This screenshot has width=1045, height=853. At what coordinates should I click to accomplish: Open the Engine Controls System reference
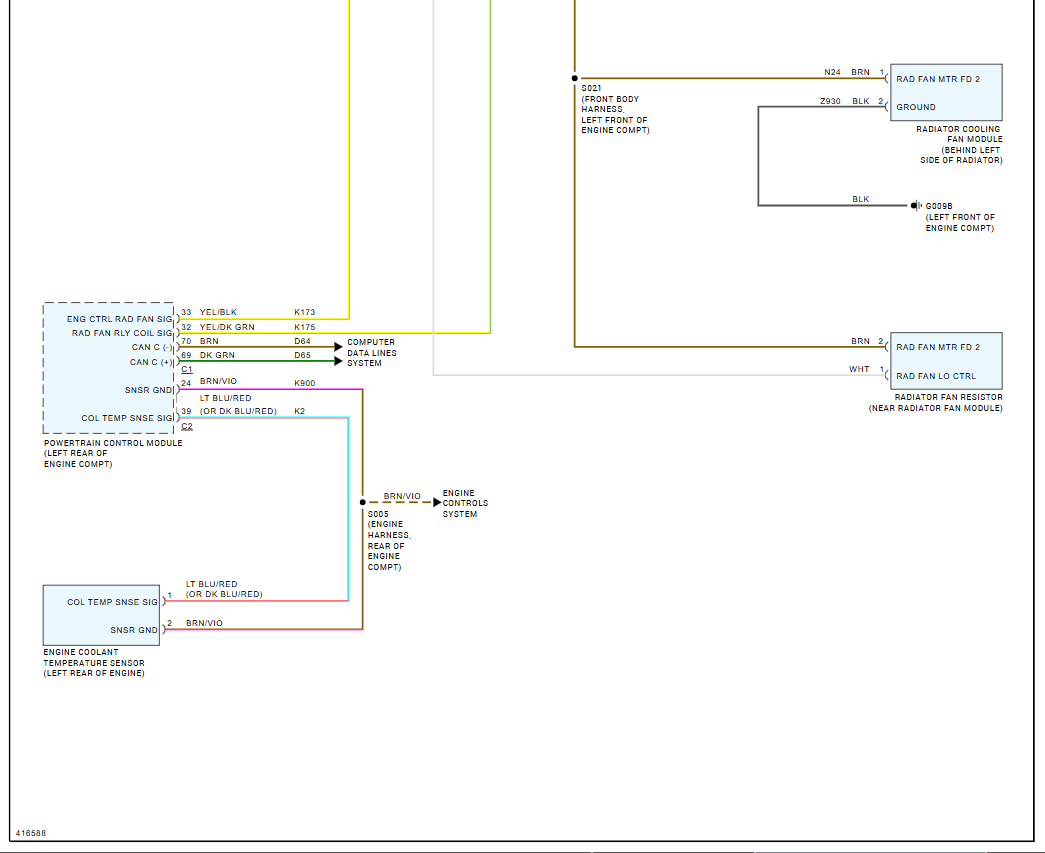point(465,503)
